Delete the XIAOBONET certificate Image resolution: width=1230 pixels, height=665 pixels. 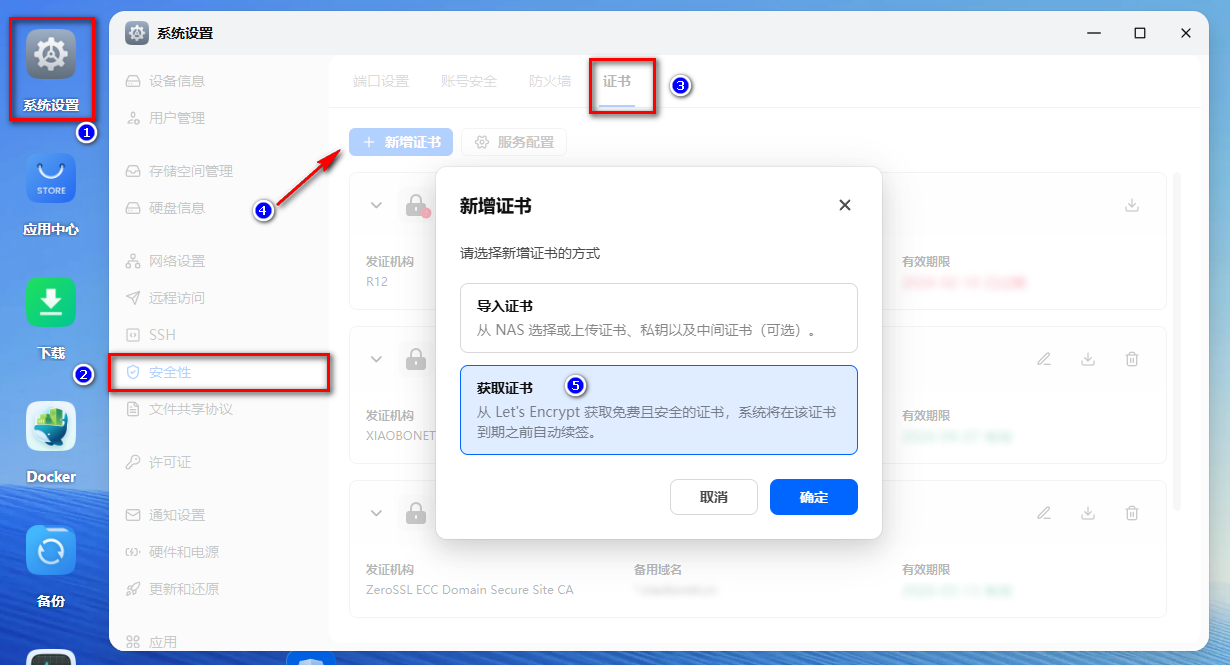tap(1132, 359)
